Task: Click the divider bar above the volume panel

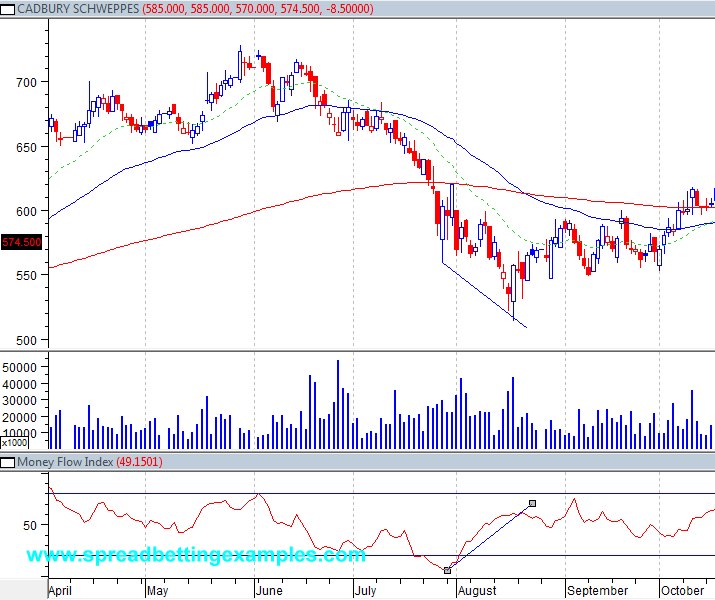Action: [357, 350]
